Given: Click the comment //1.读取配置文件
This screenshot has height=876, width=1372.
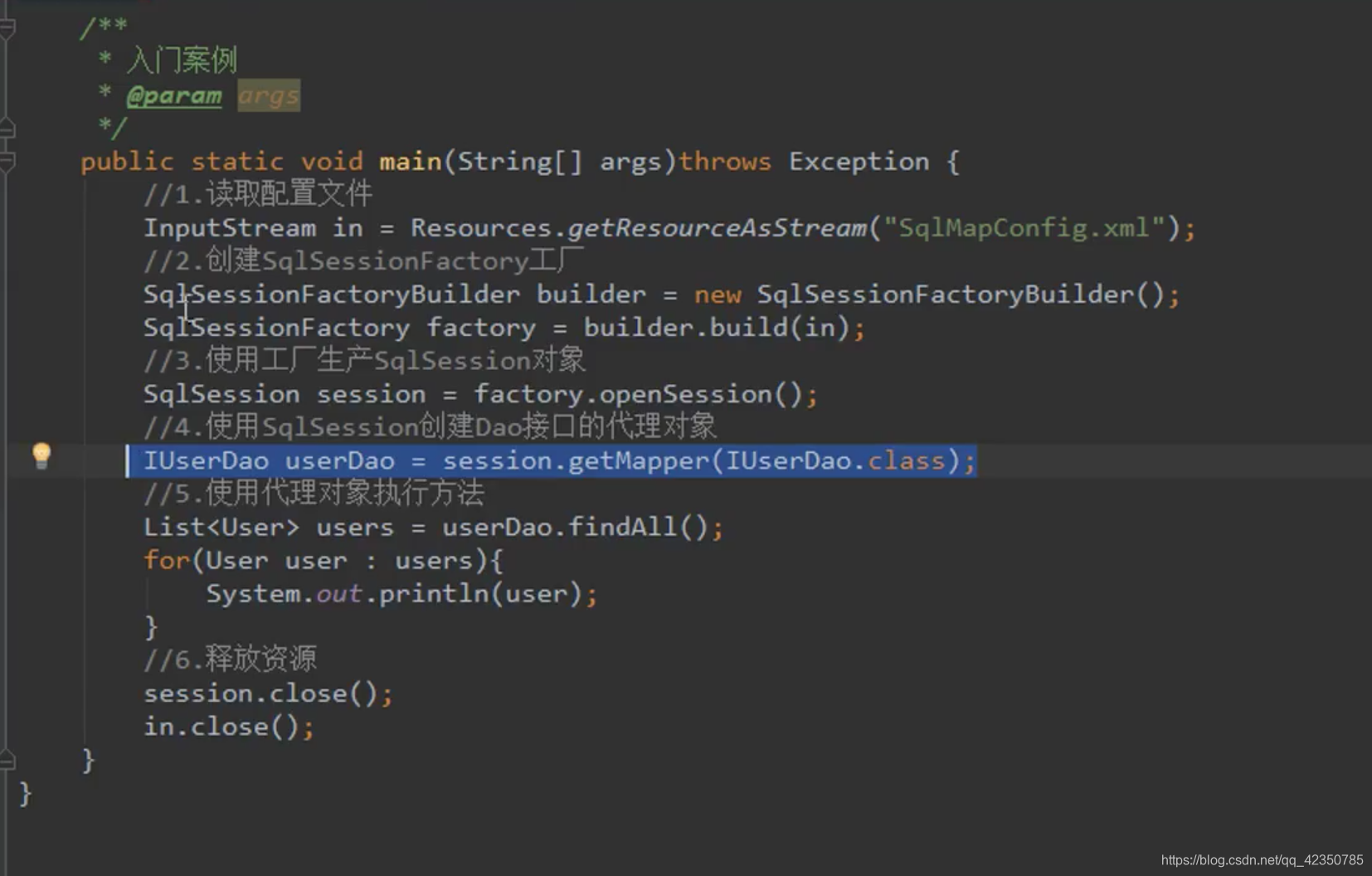Looking at the screenshot, I should coord(258,194).
